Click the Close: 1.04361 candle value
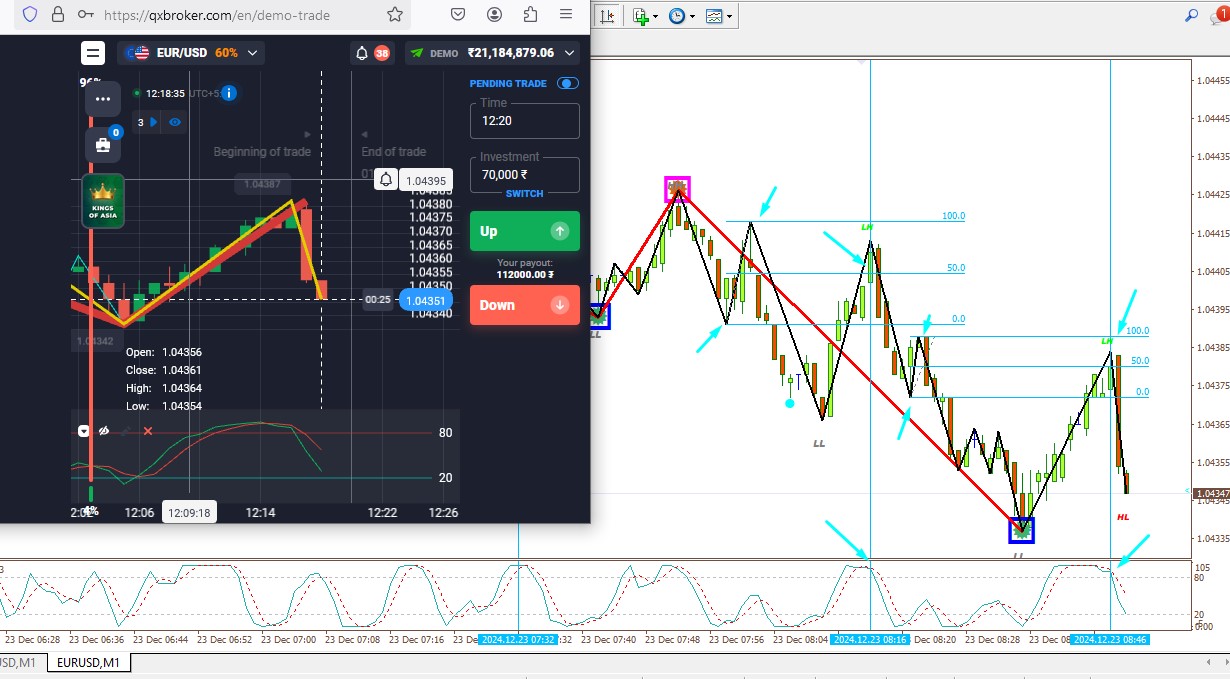The height and width of the screenshot is (679, 1230). click(164, 370)
